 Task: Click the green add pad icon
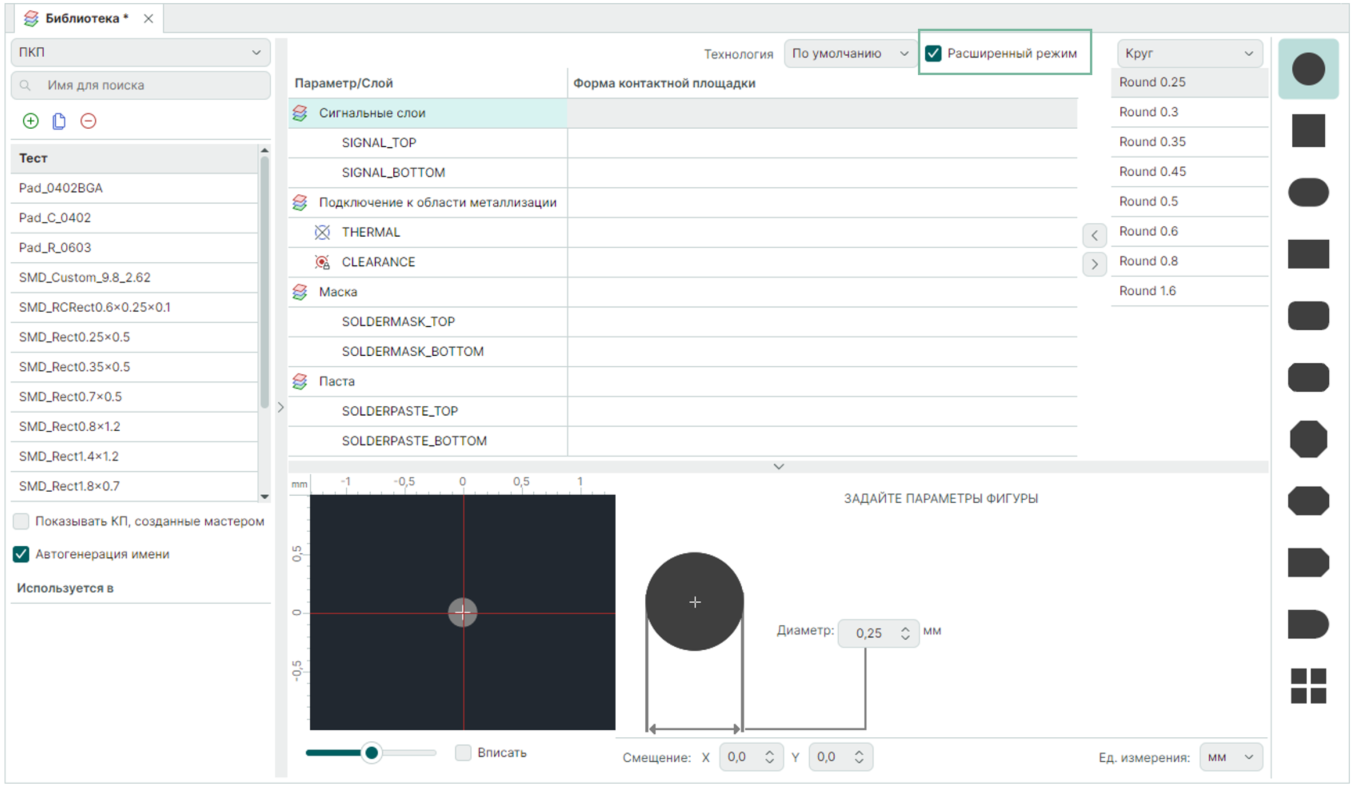pyautogui.click(x=30, y=121)
